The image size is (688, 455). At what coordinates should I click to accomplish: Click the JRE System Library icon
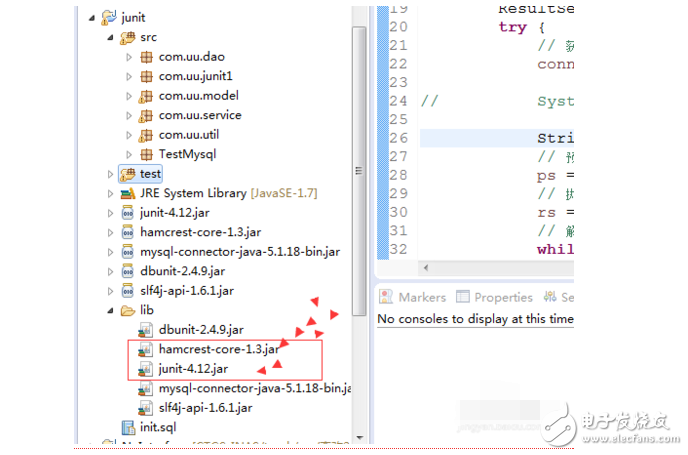click(x=127, y=193)
